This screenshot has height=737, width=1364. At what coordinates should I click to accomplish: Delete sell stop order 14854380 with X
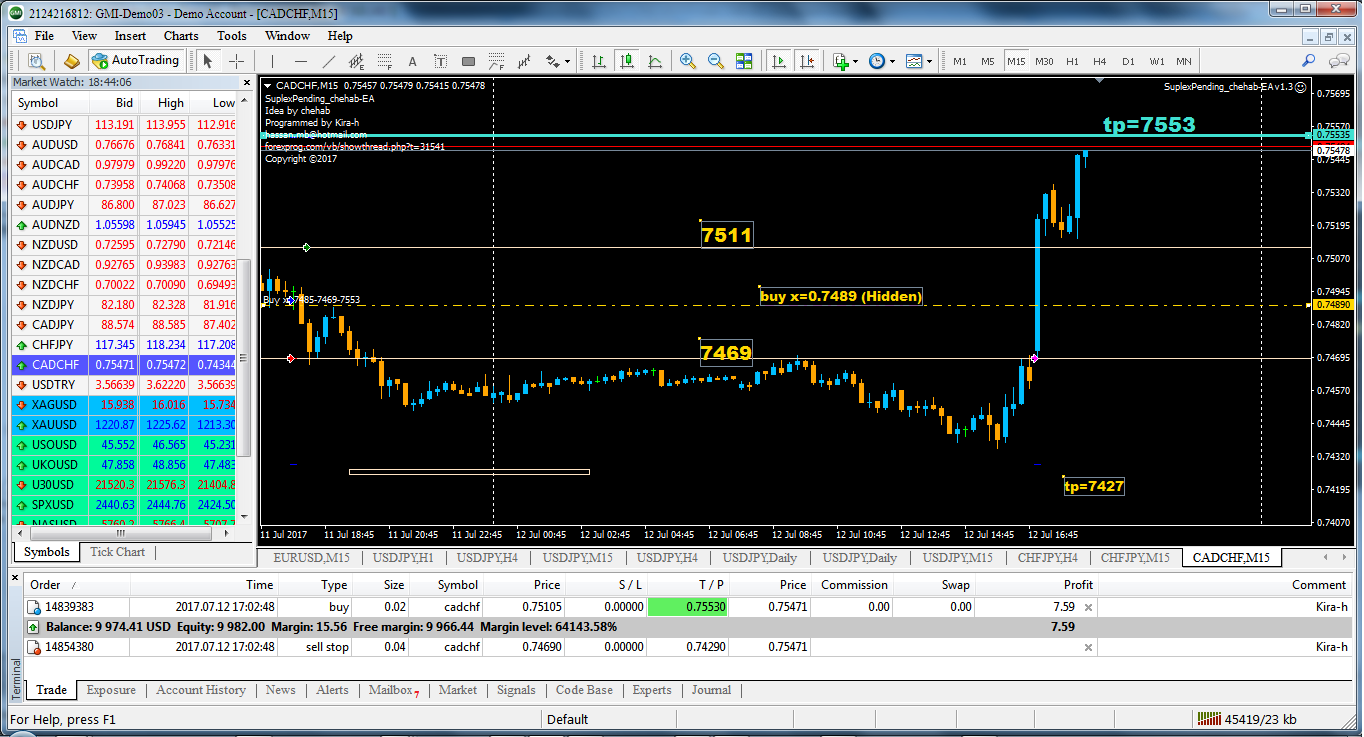point(1088,647)
